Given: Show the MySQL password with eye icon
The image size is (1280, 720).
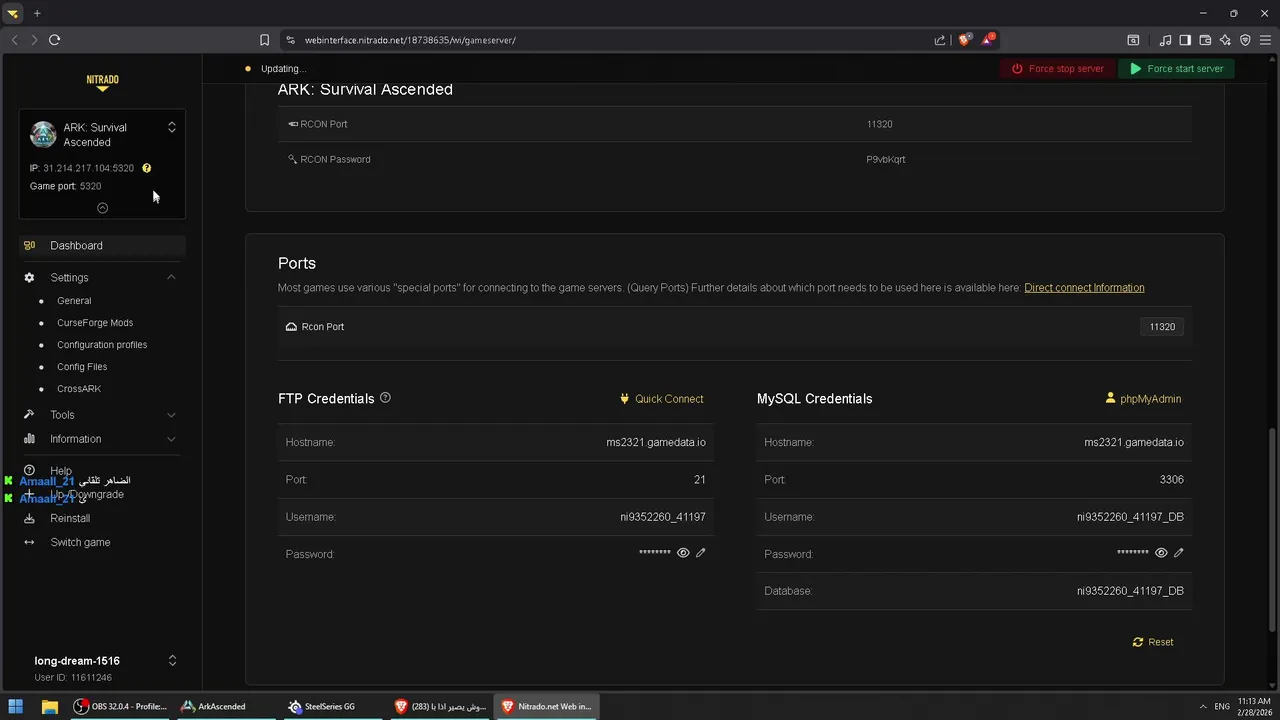Looking at the screenshot, I should point(1161,553).
